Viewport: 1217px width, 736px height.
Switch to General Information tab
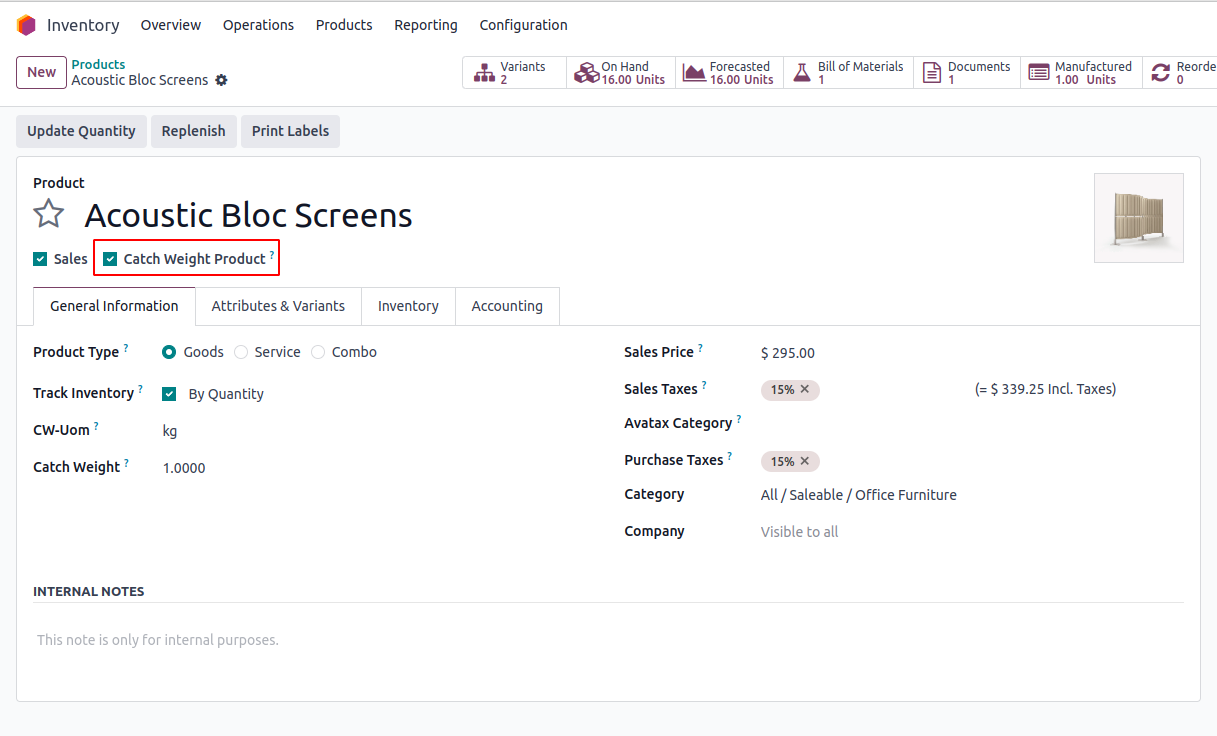114,306
